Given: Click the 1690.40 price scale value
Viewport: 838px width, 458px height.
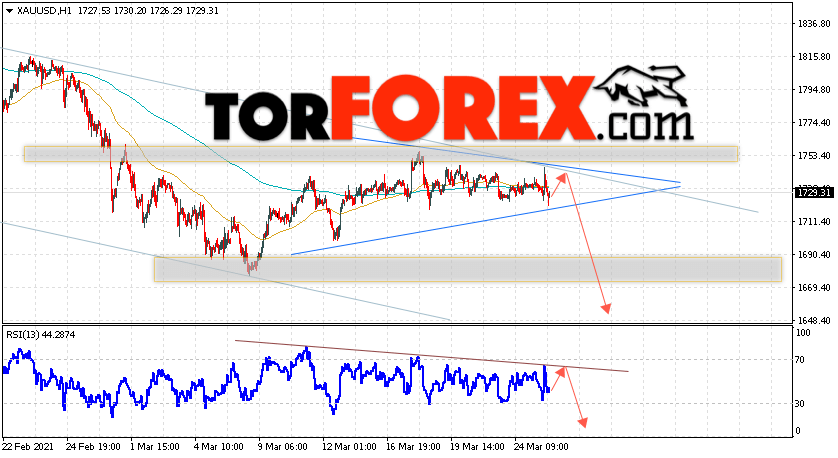Looking at the screenshot, I should pyautogui.click(x=814, y=255).
